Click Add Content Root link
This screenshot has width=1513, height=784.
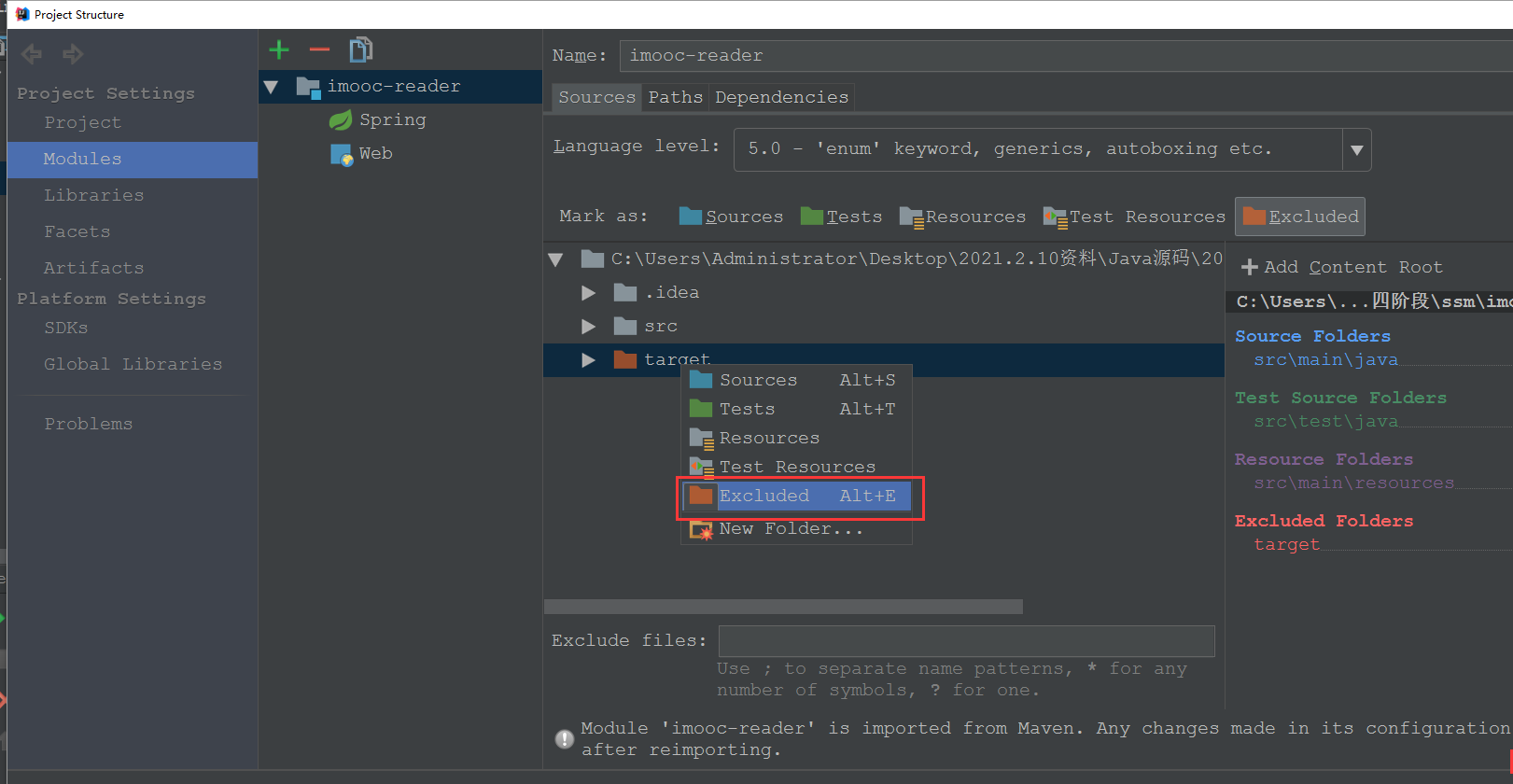(1352, 267)
